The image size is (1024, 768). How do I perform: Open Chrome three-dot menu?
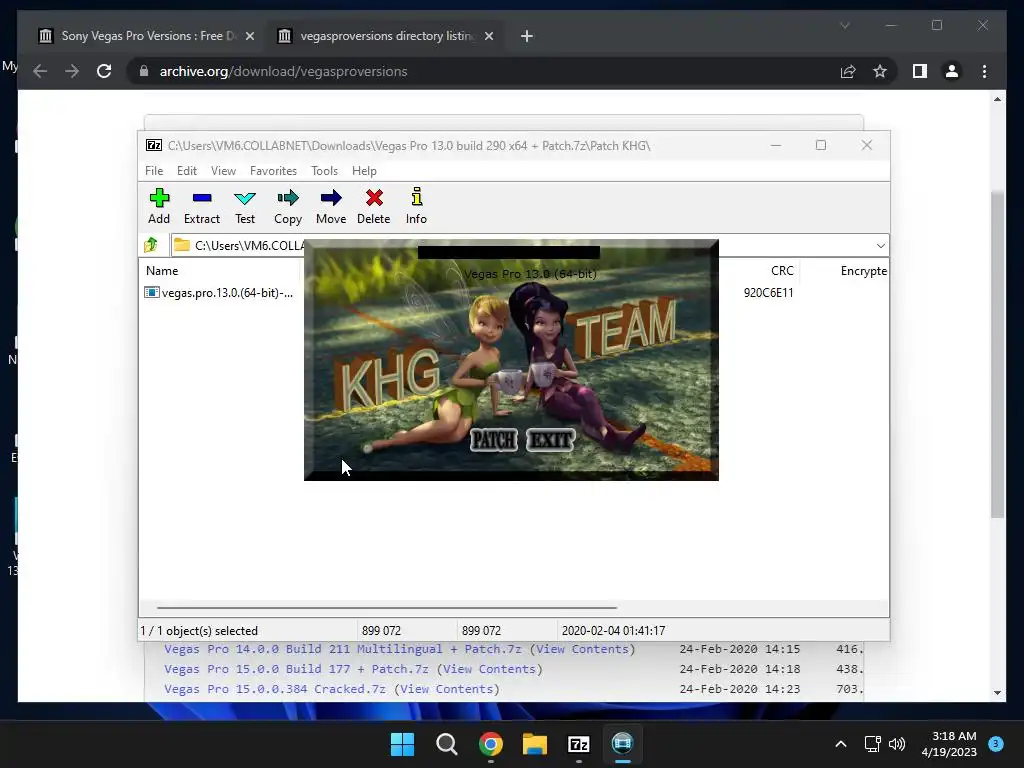click(984, 71)
